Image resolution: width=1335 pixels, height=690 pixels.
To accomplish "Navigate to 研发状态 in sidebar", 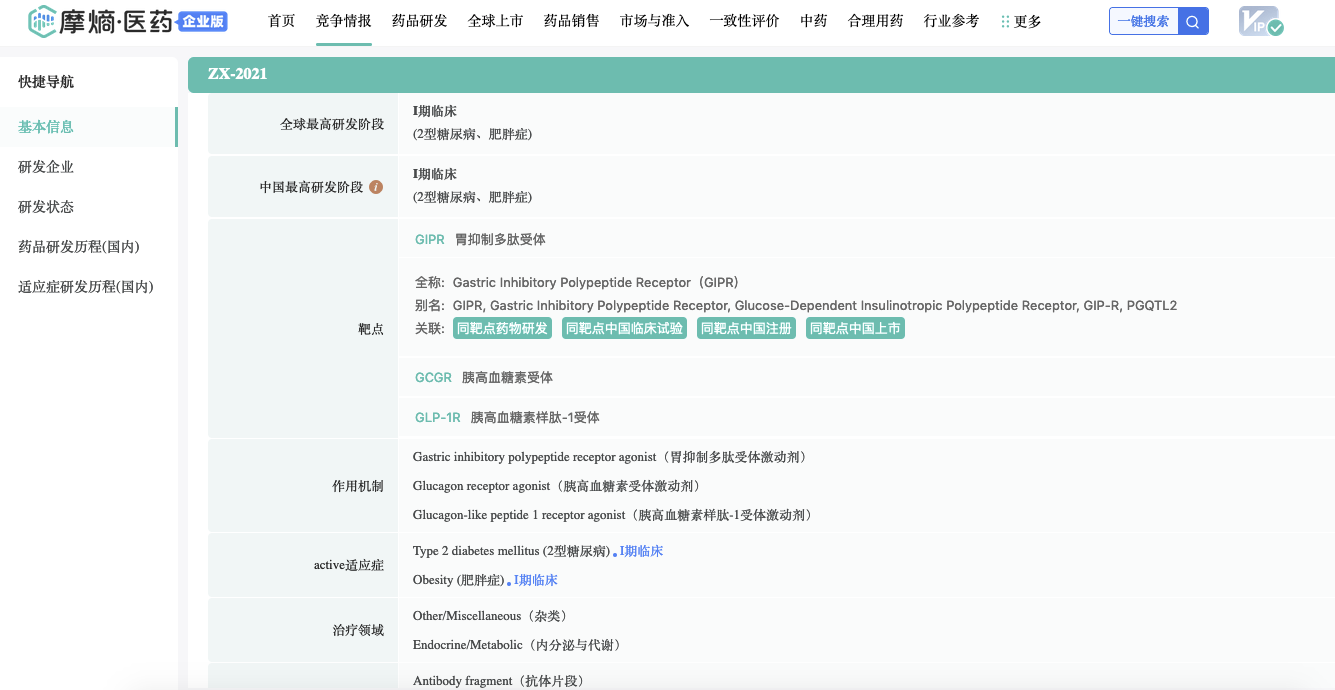I will 46,207.
